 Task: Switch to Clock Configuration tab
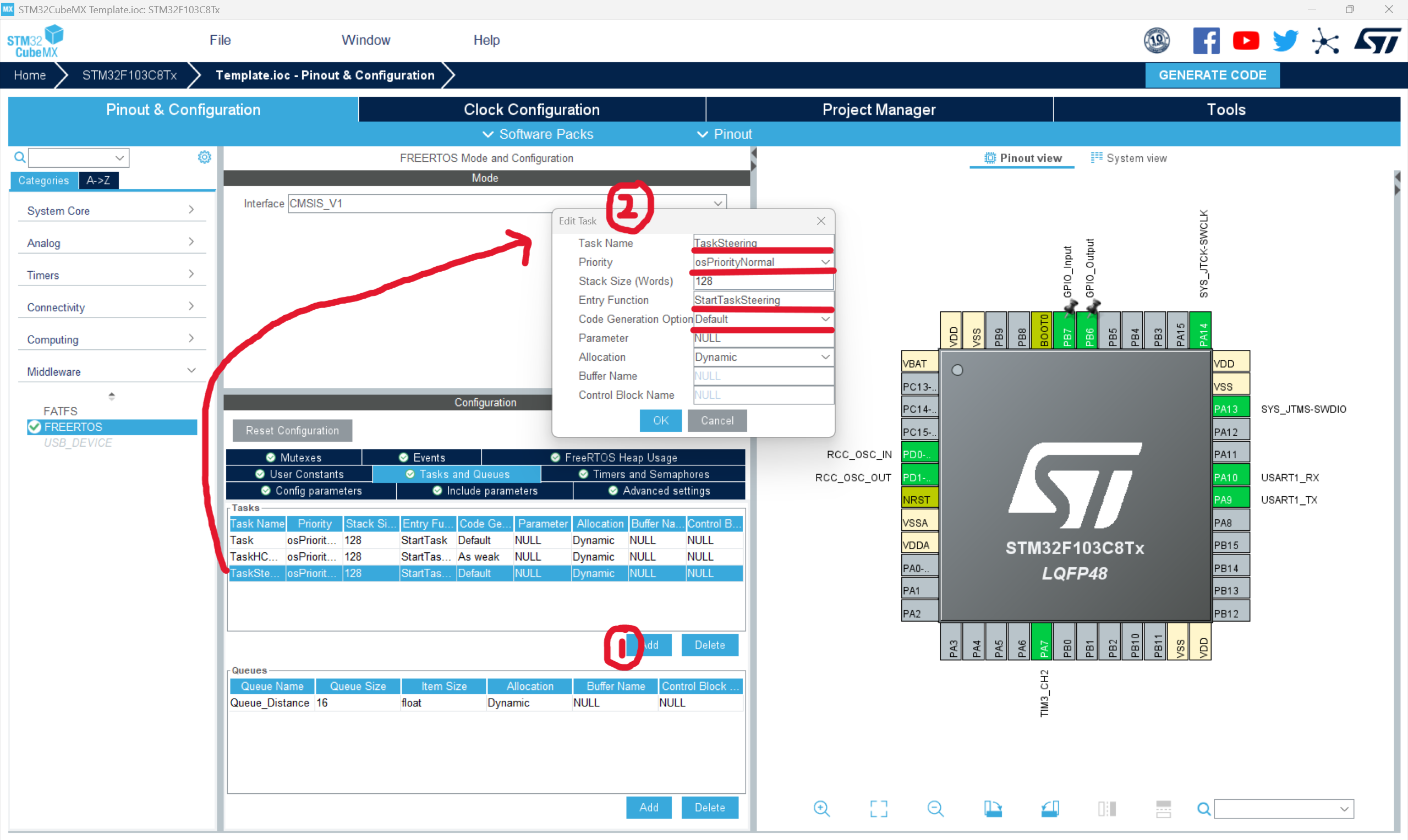click(531, 109)
